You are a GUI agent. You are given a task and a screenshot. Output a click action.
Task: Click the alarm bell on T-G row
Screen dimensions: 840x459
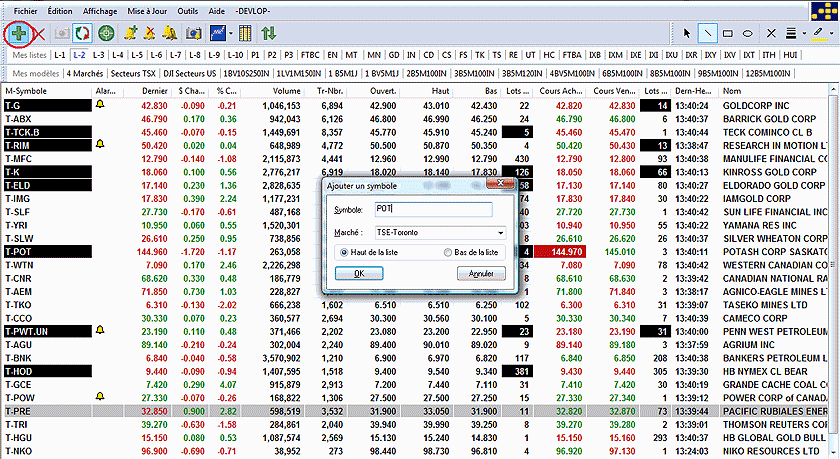(100, 104)
